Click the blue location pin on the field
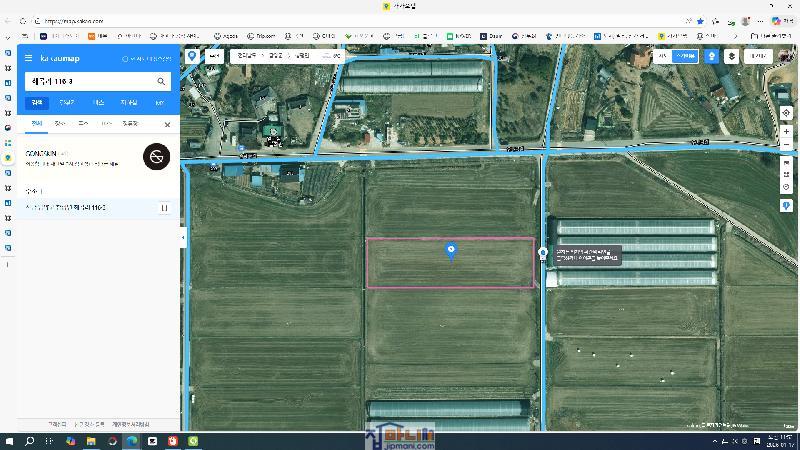This screenshot has height=450, width=800. (451, 250)
